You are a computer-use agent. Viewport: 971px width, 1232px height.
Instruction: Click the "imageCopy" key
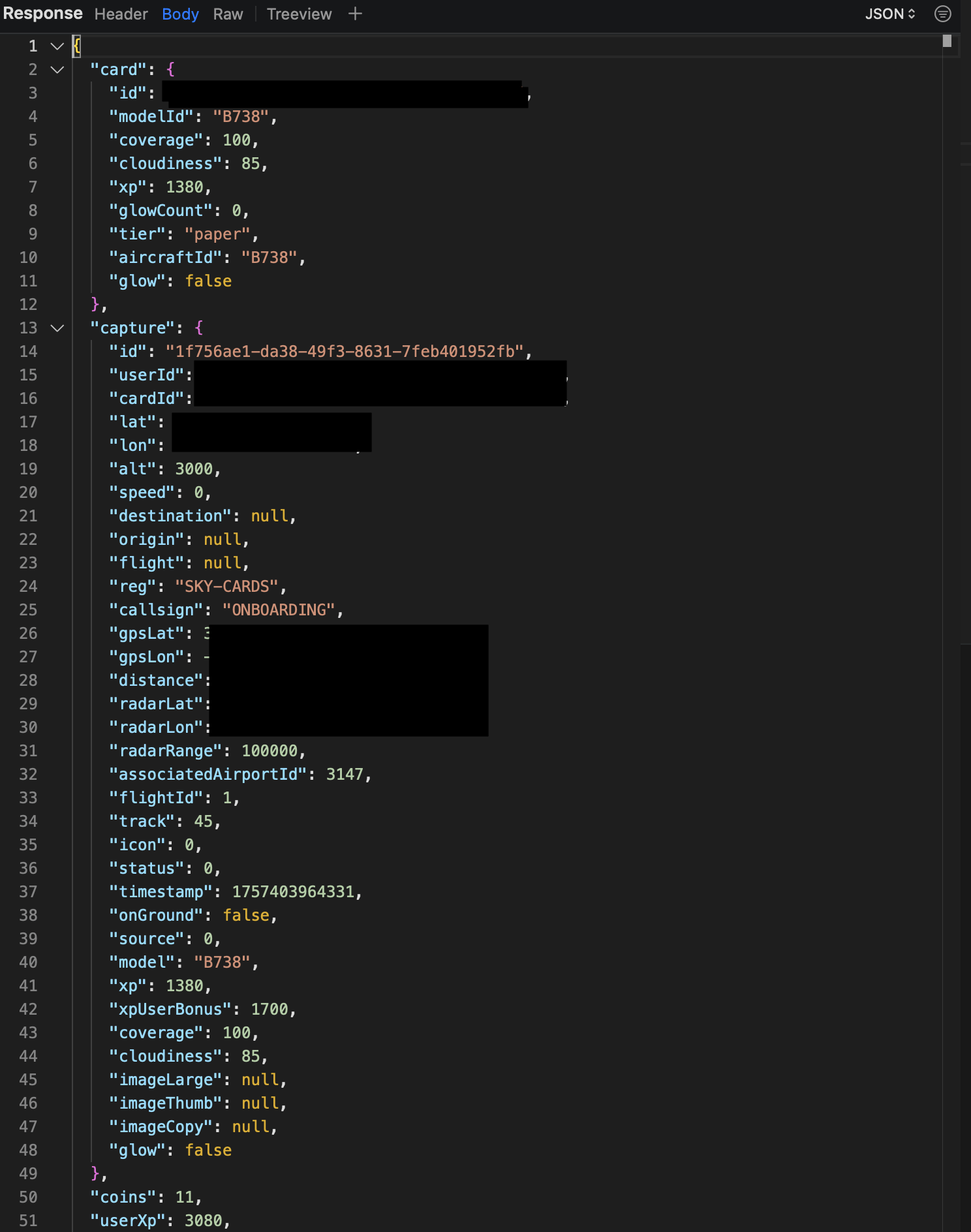(161, 1127)
